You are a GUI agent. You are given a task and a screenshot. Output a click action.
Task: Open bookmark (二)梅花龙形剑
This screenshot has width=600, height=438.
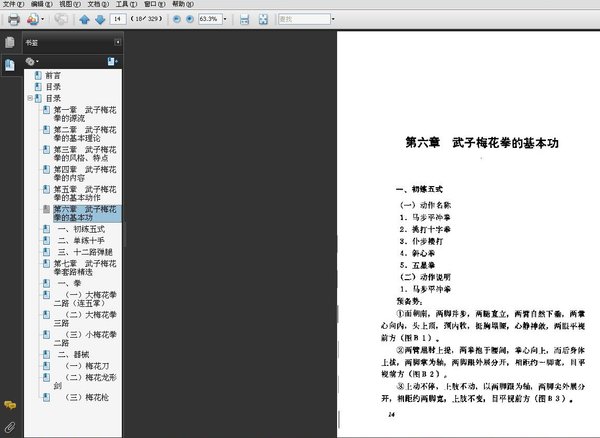point(85,382)
